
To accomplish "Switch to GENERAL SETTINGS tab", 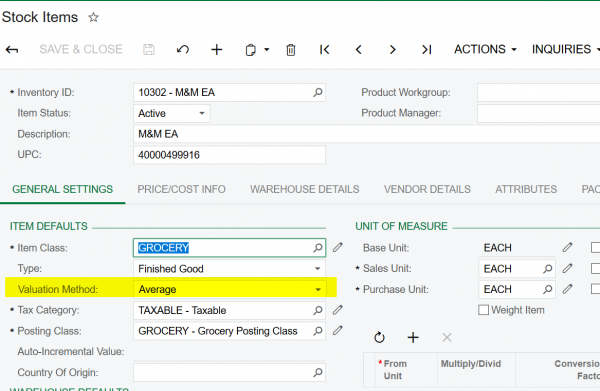I will (x=62, y=189).
